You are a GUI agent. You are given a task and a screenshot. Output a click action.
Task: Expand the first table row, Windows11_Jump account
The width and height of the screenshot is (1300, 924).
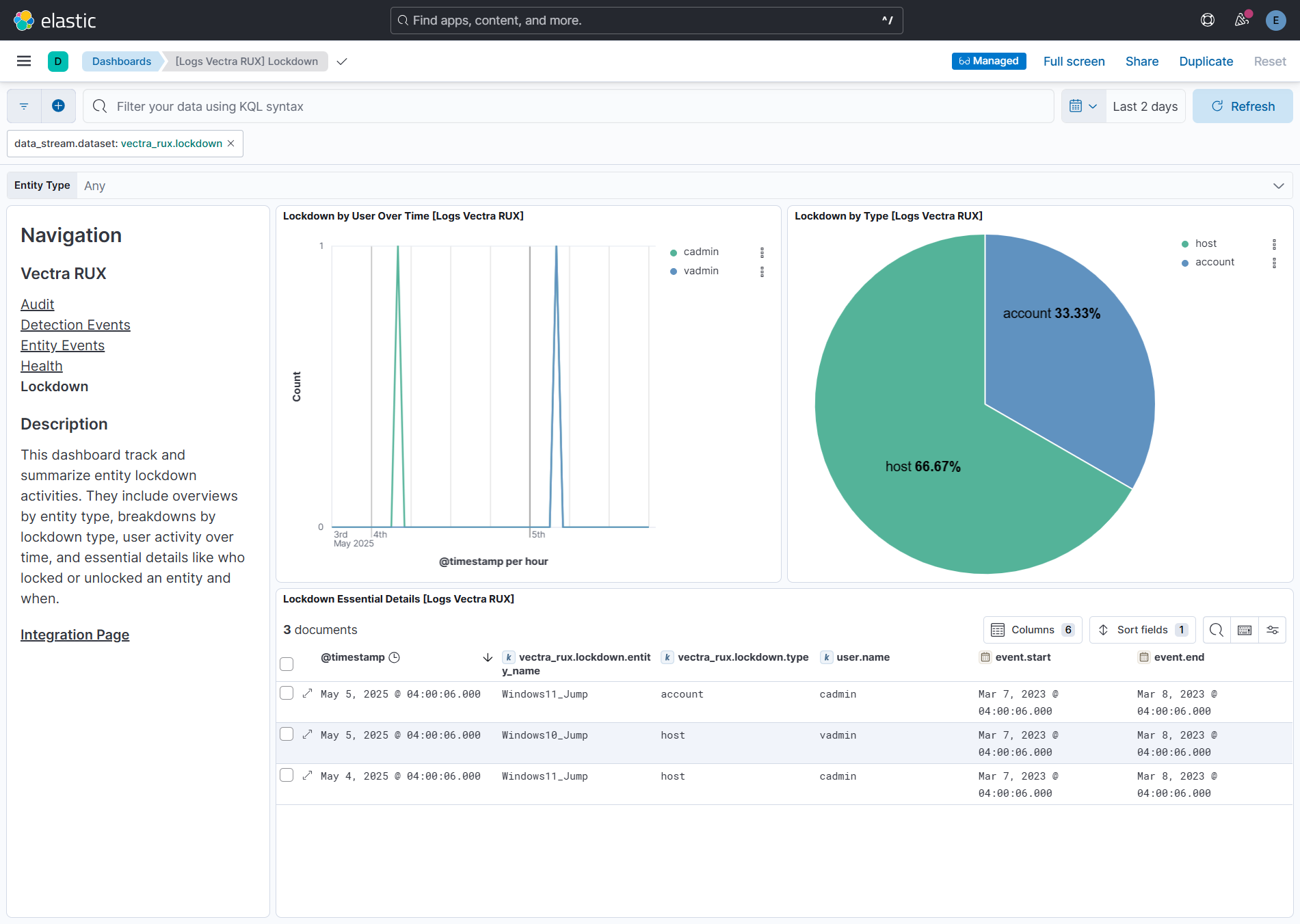coord(308,694)
